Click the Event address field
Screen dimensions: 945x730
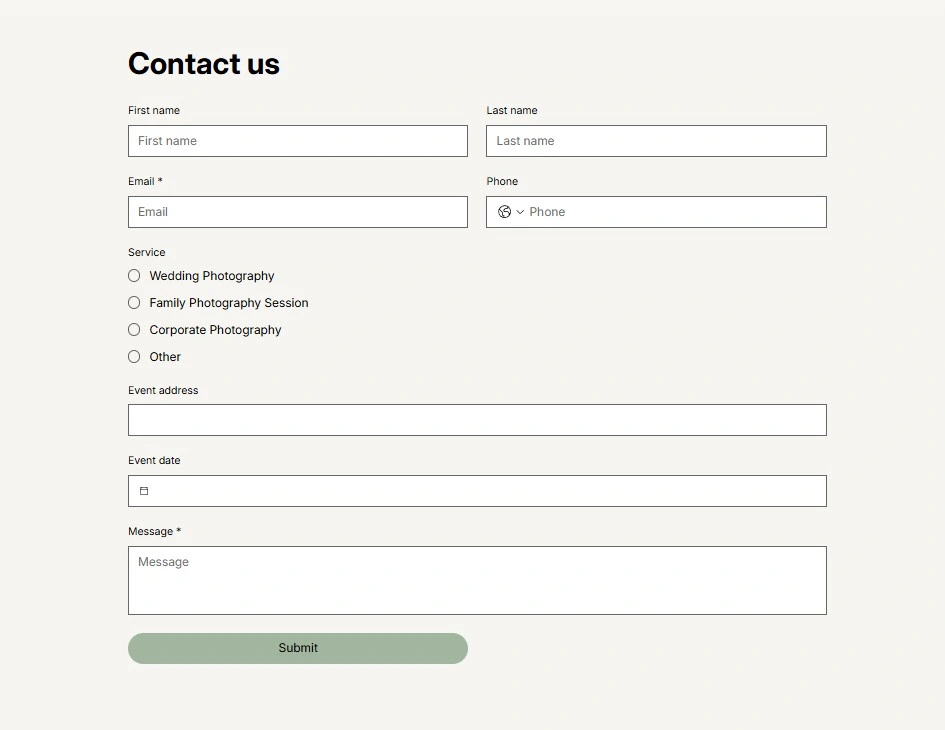coord(477,420)
